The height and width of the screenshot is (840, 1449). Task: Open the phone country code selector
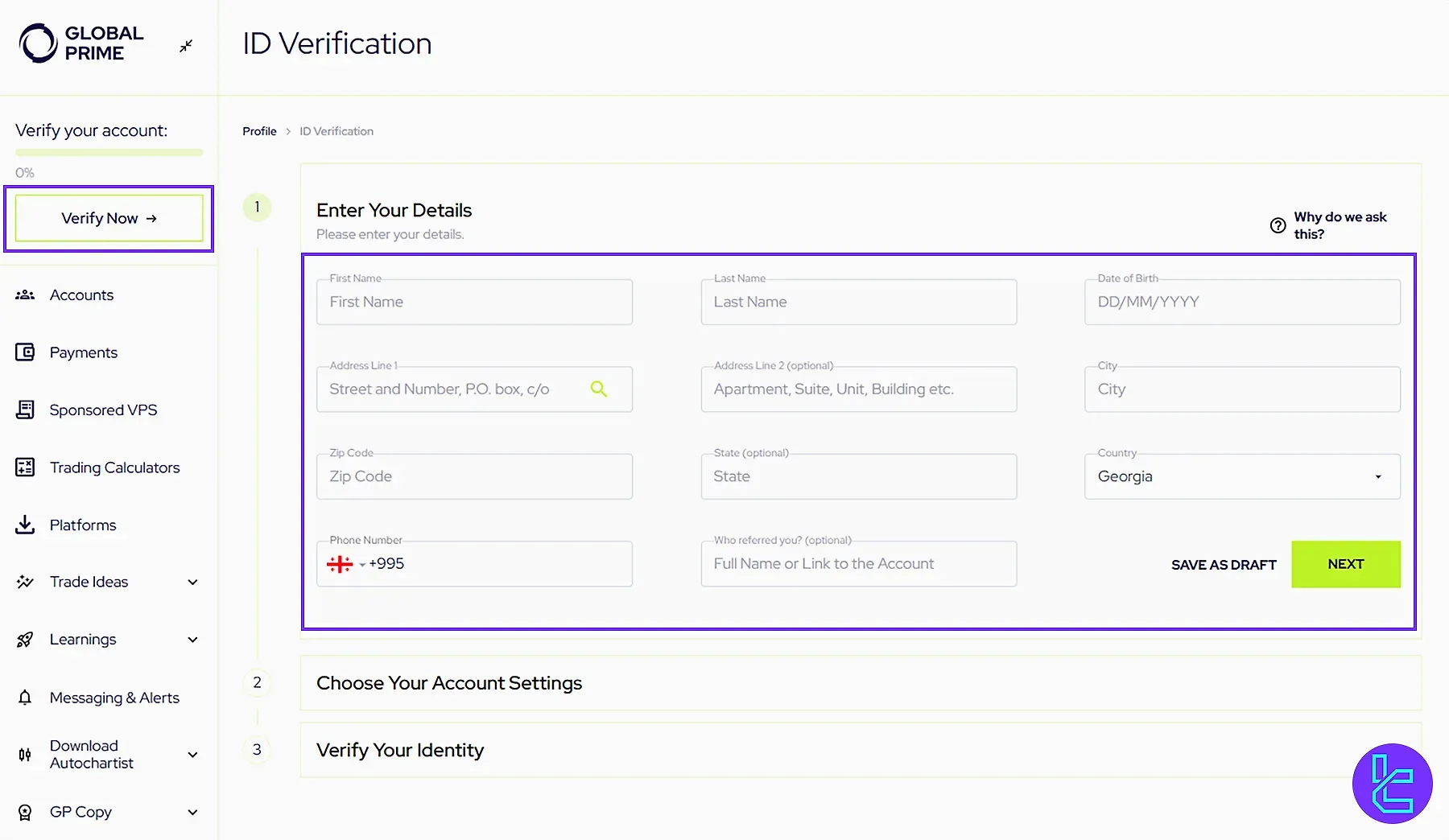pyautogui.click(x=346, y=564)
